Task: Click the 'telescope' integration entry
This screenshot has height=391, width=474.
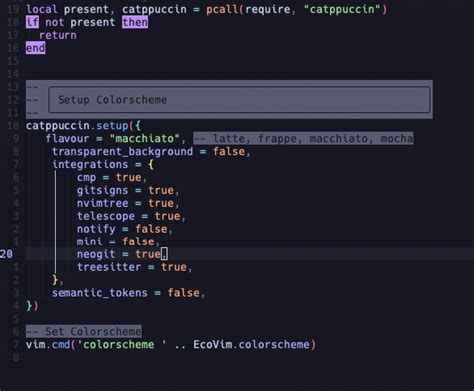Action: pos(106,216)
